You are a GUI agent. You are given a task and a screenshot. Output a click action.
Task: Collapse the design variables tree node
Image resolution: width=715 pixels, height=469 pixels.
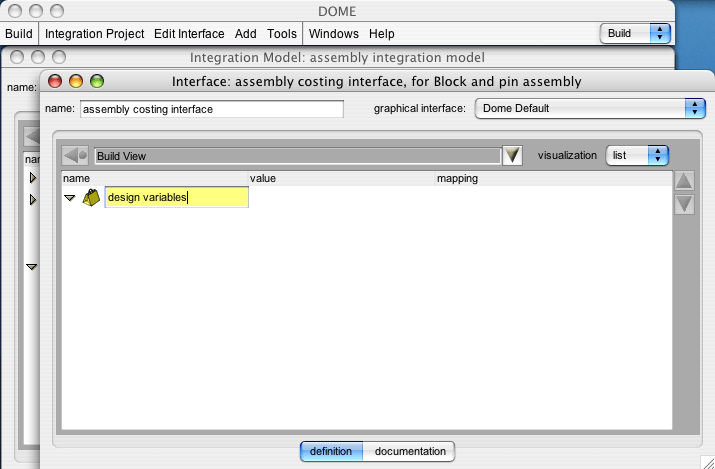click(69, 198)
